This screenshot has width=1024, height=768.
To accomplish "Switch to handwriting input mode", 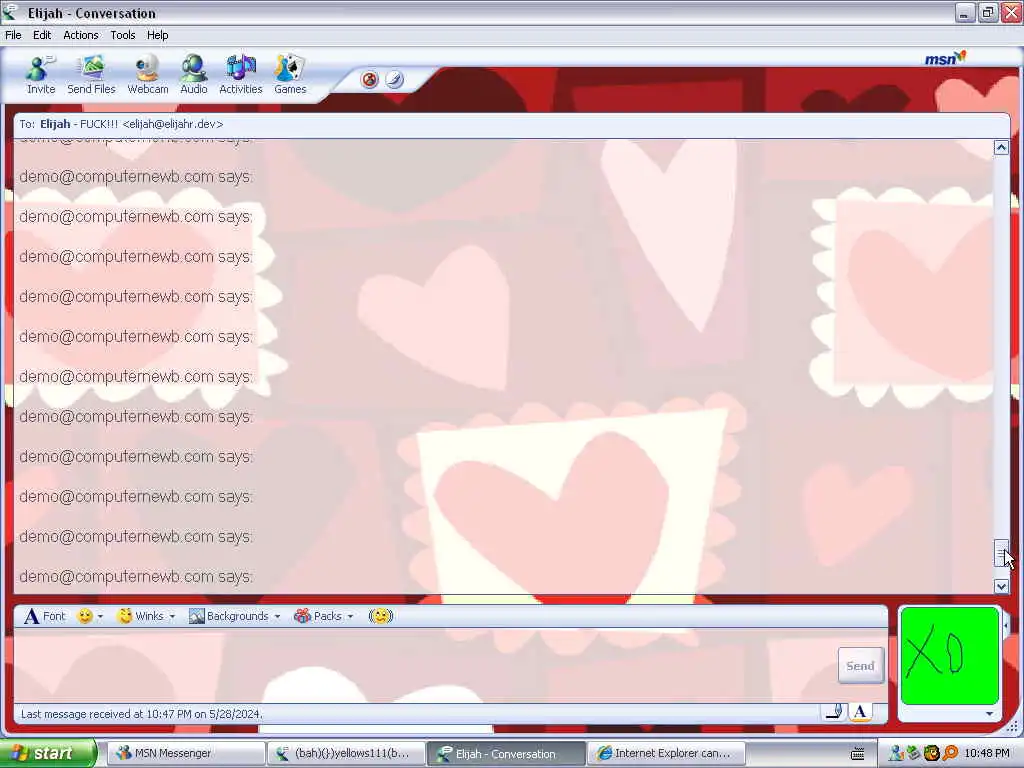I will pyautogui.click(x=835, y=712).
